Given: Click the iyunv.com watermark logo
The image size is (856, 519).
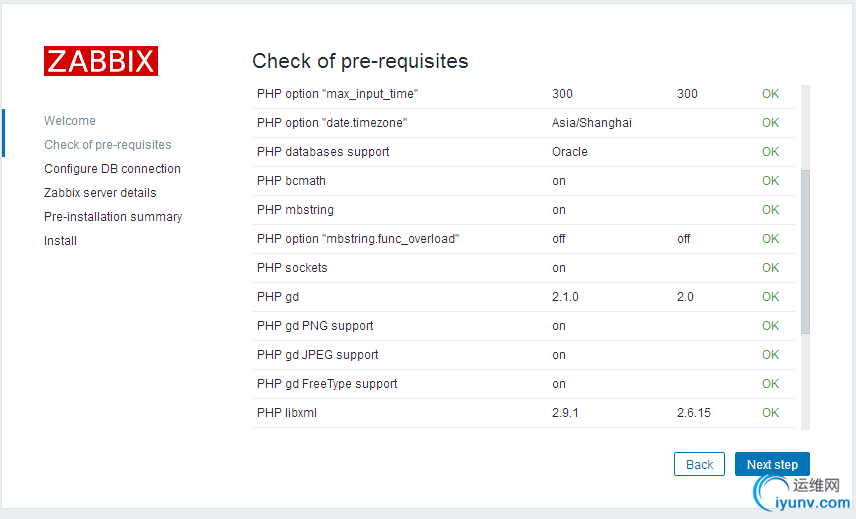Looking at the screenshot, I should 802,493.
